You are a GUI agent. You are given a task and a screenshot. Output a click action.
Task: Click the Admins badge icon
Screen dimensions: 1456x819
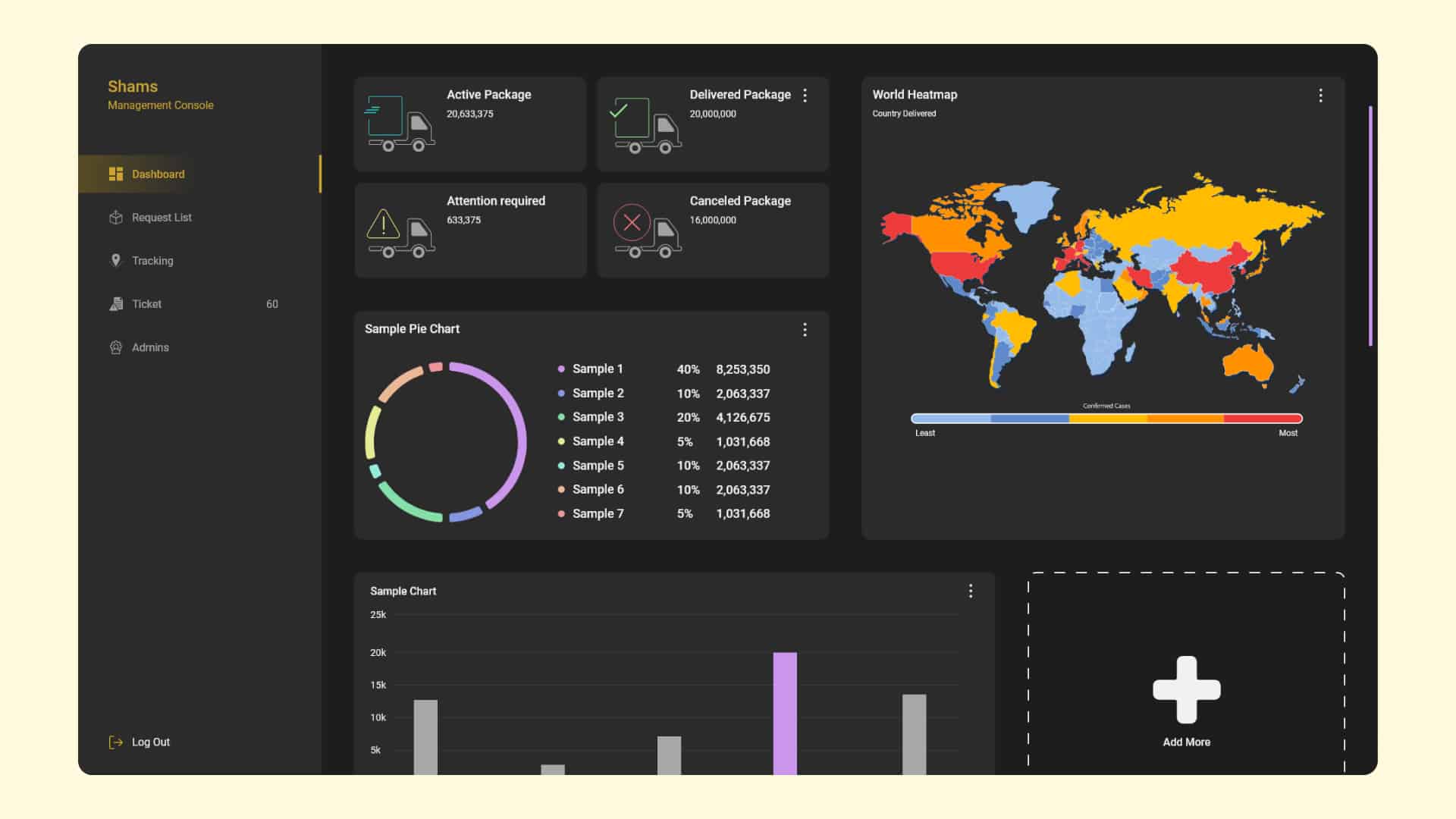115,347
